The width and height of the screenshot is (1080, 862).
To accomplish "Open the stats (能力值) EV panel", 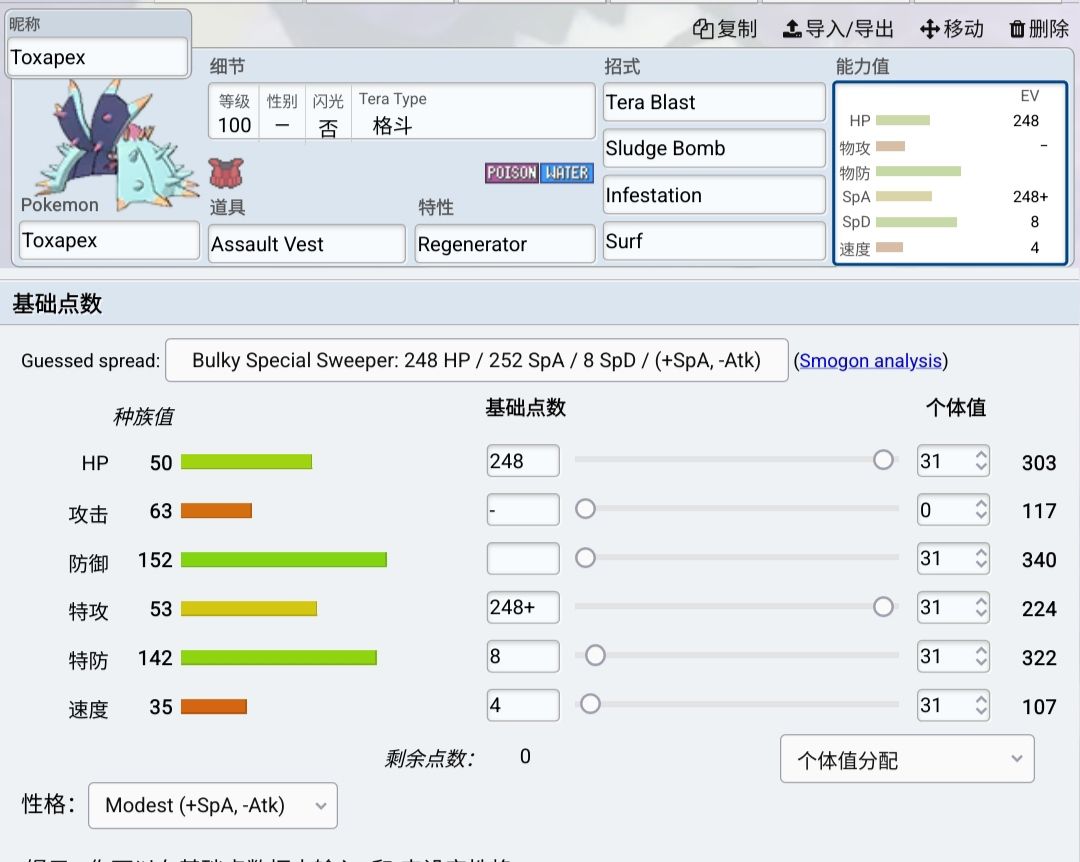I will pyautogui.click(x=950, y=173).
